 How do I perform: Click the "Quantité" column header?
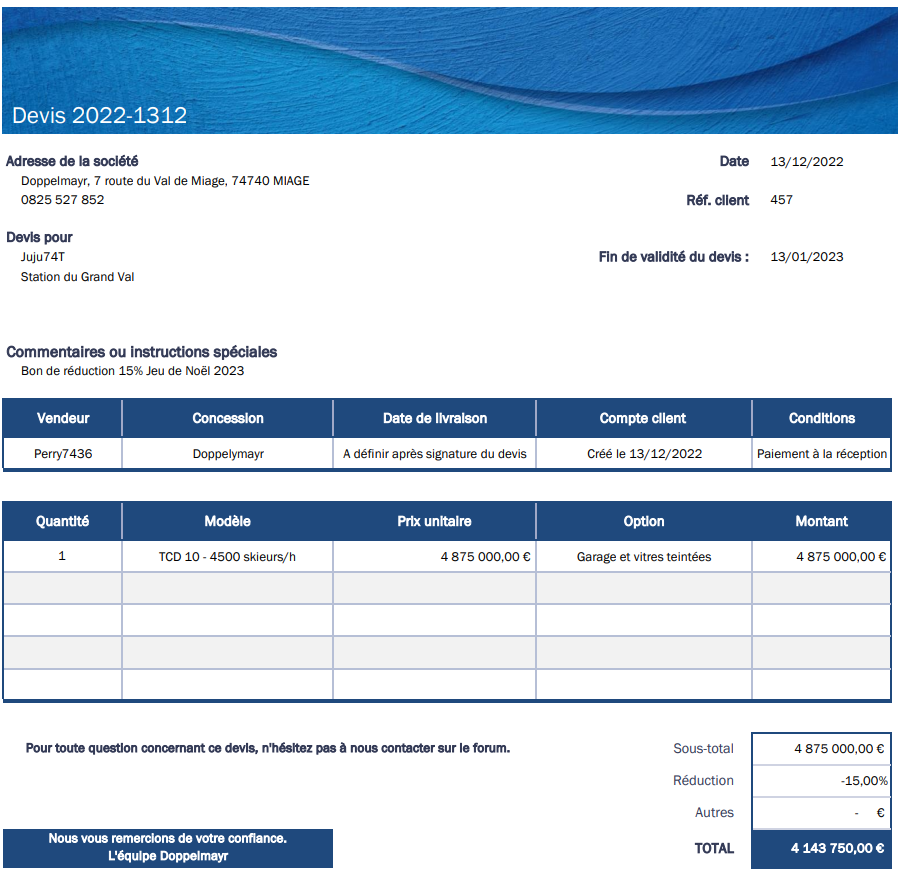62,521
